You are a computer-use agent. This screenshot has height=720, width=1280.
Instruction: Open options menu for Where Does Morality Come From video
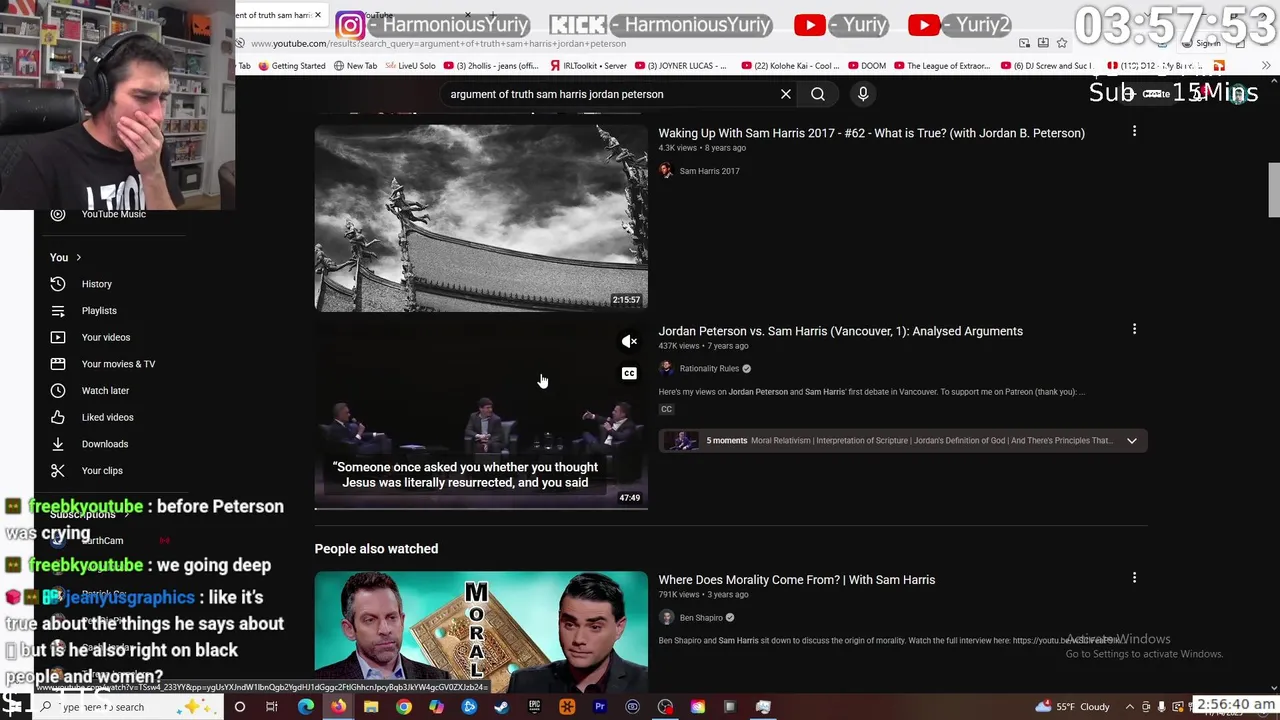pos(1134,578)
